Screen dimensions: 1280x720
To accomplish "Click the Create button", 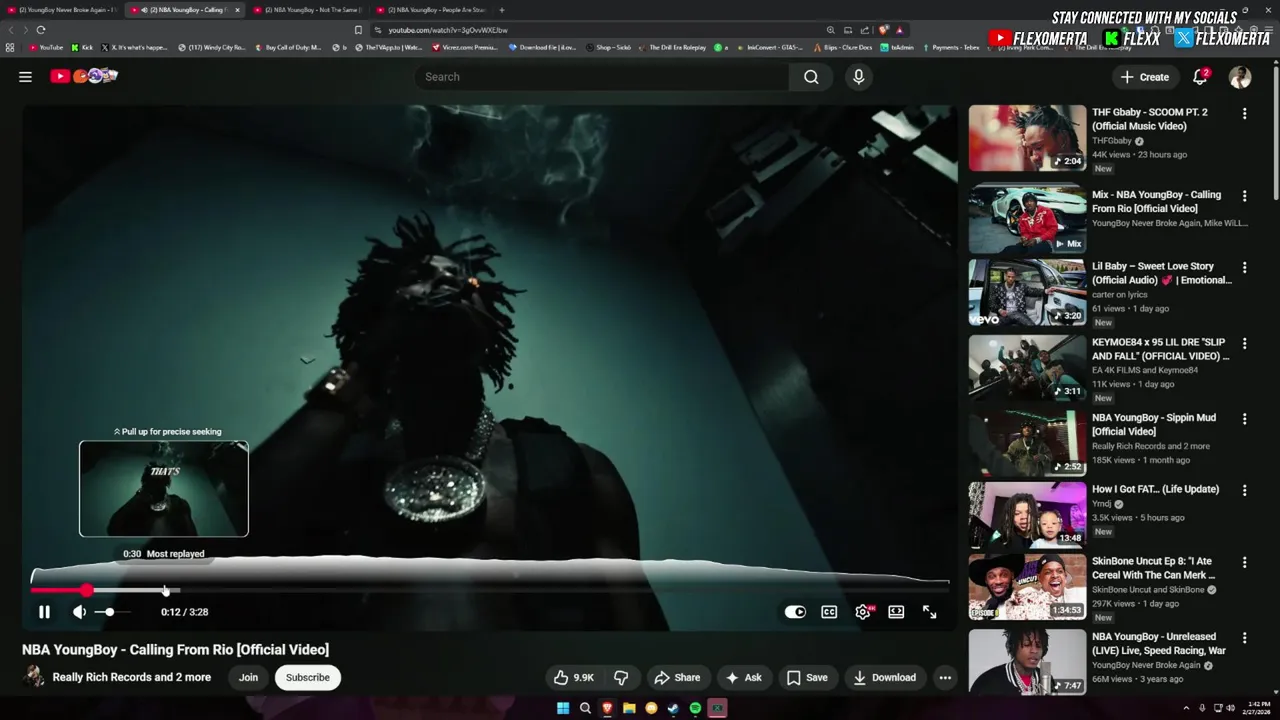I will pos(1144,77).
